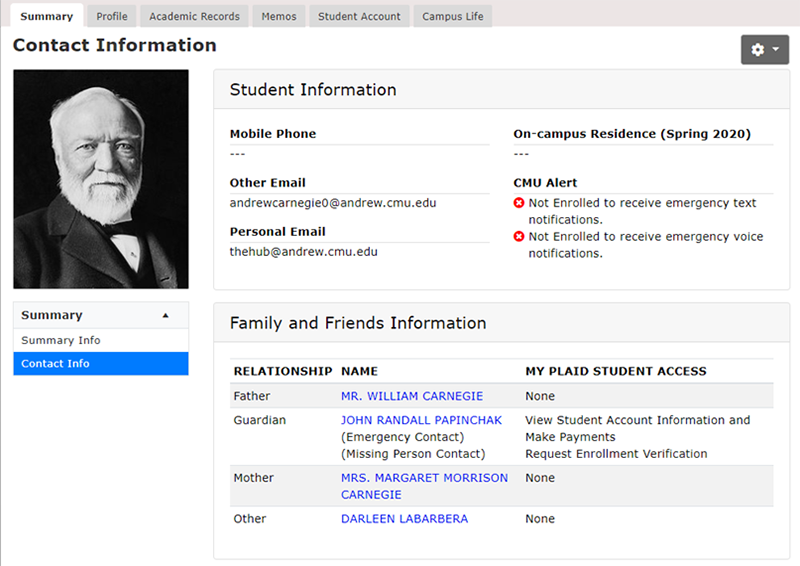
Task: Click None access in Mother row
Action: (540, 478)
